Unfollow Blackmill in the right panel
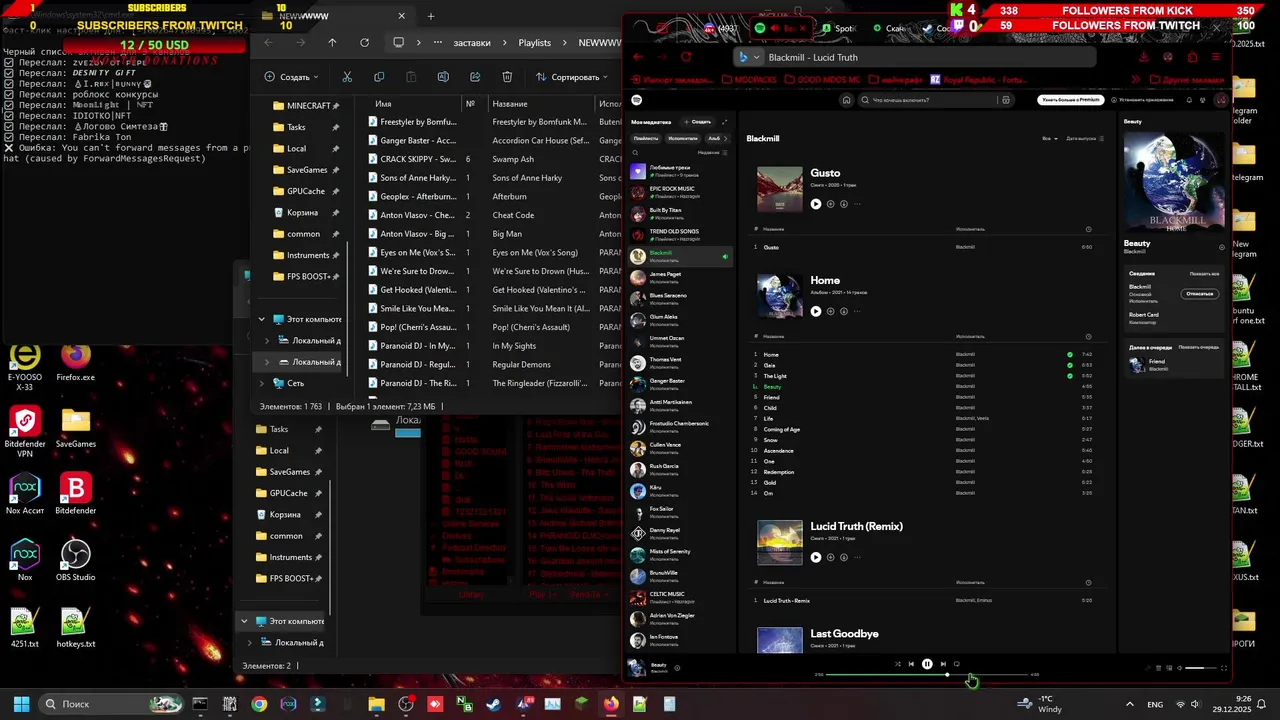The height and width of the screenshot is (720, 1280). coord(1199,294)
